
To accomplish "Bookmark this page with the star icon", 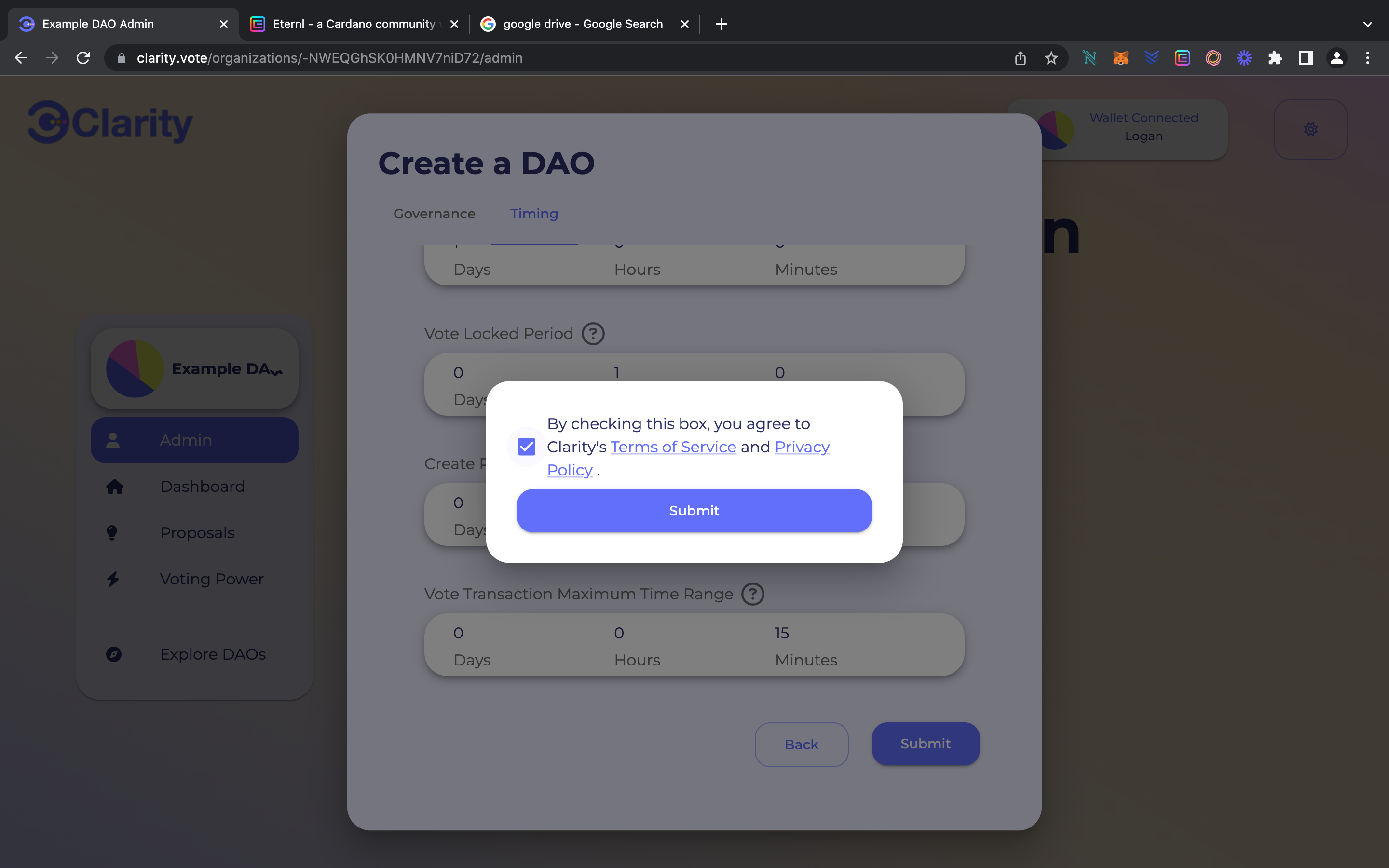I will (x=1051, y=58).
